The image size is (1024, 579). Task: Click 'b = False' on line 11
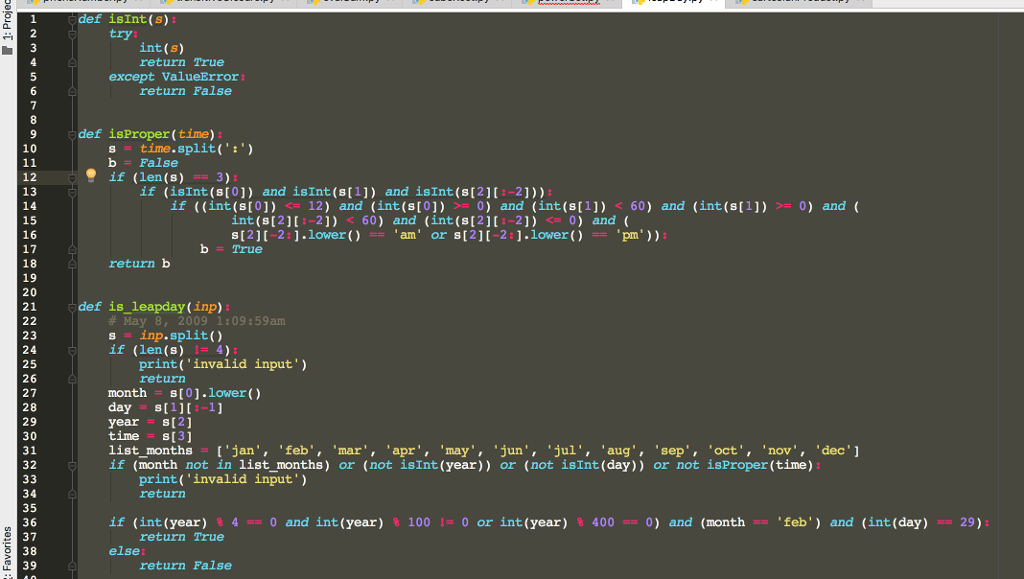143,163
